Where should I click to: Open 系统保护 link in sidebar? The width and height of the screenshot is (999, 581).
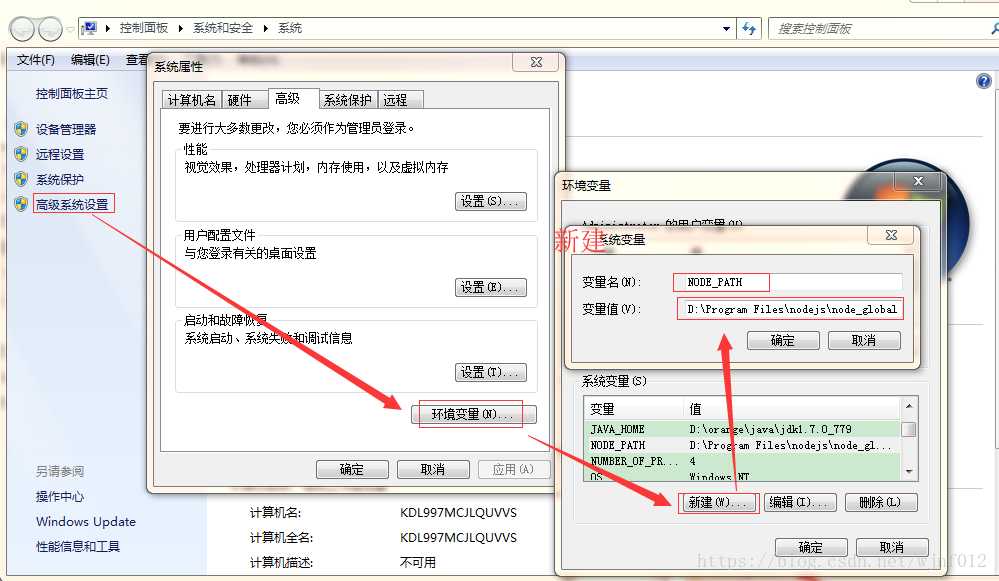(x=60, y=179)
